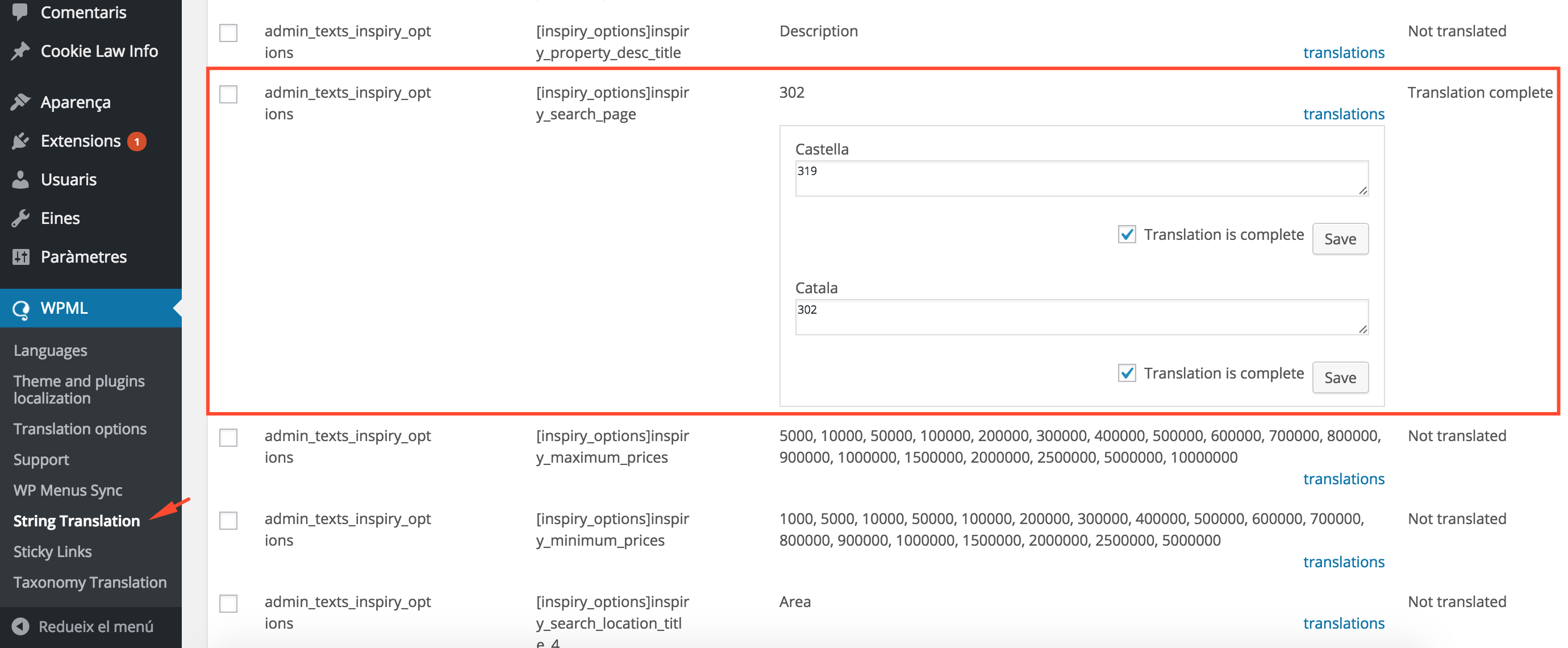Open Theme and plugins localization
1568x648 pixels.
[79, 389]
